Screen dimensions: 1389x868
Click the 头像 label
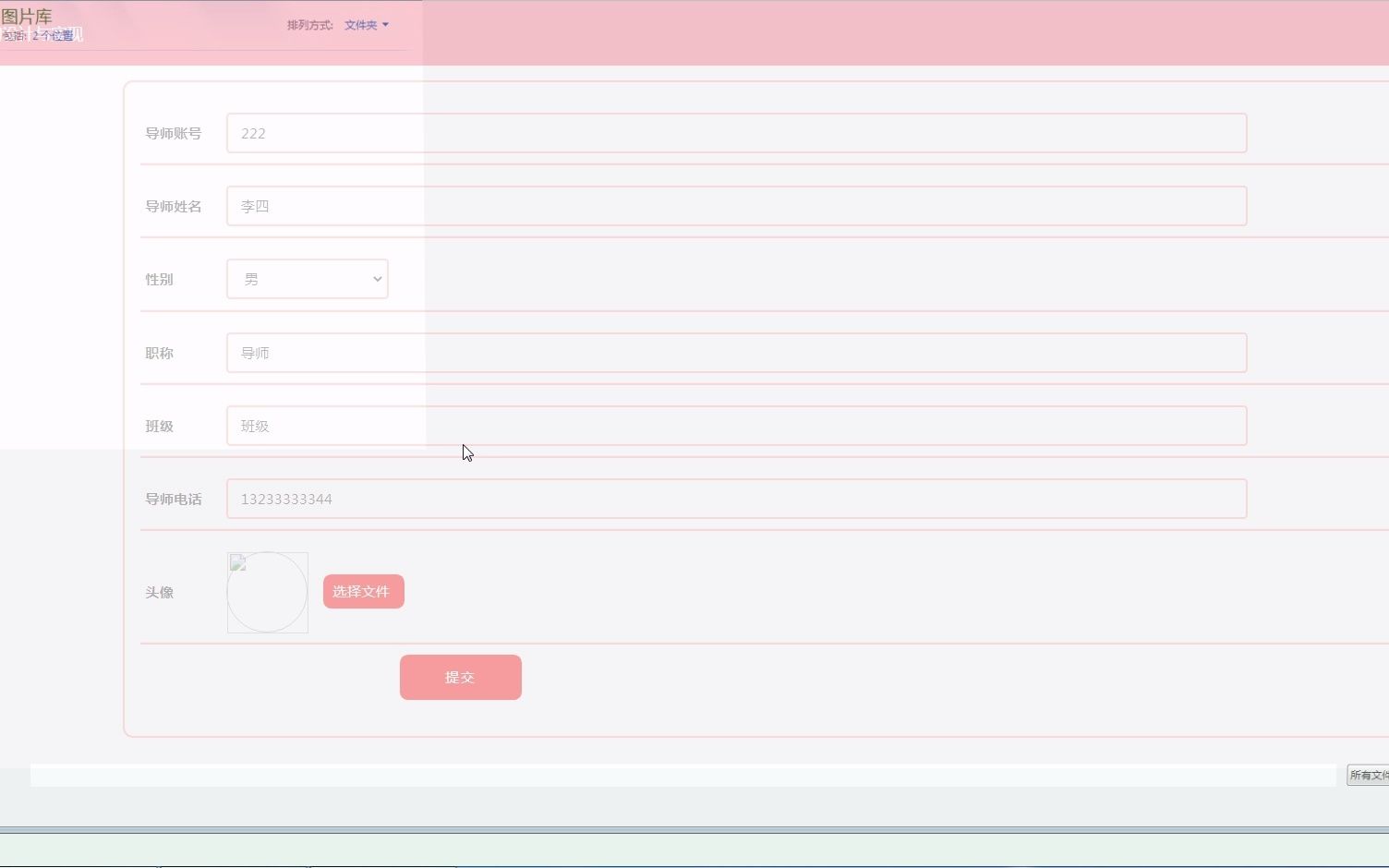coord(159,593)
